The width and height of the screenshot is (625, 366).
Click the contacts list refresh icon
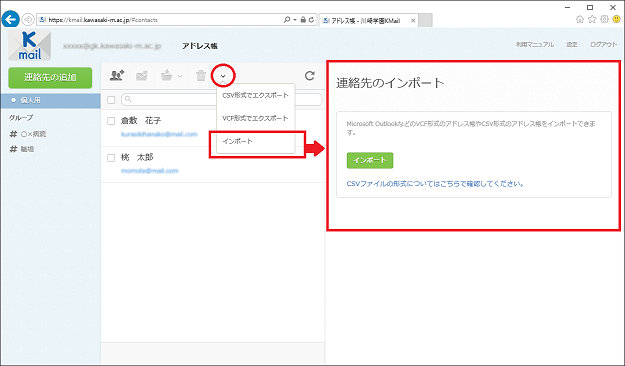pyautogui.click(x=310, y=75)
